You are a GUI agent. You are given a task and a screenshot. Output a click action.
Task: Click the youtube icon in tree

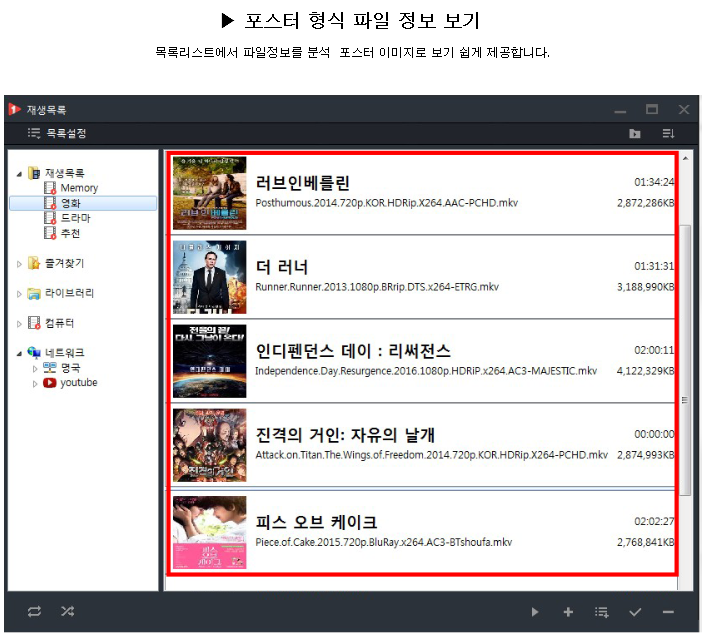point(49,383)
